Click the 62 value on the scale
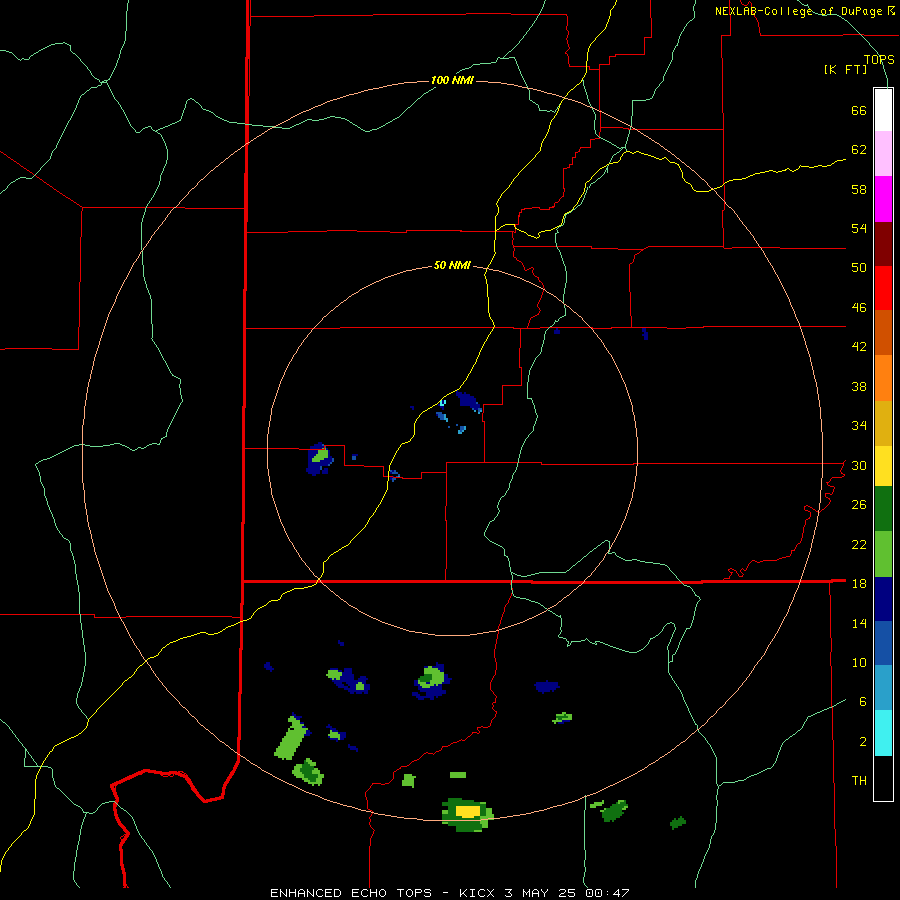The height and width of the screenshot is (900, 900). coord(859,149)
